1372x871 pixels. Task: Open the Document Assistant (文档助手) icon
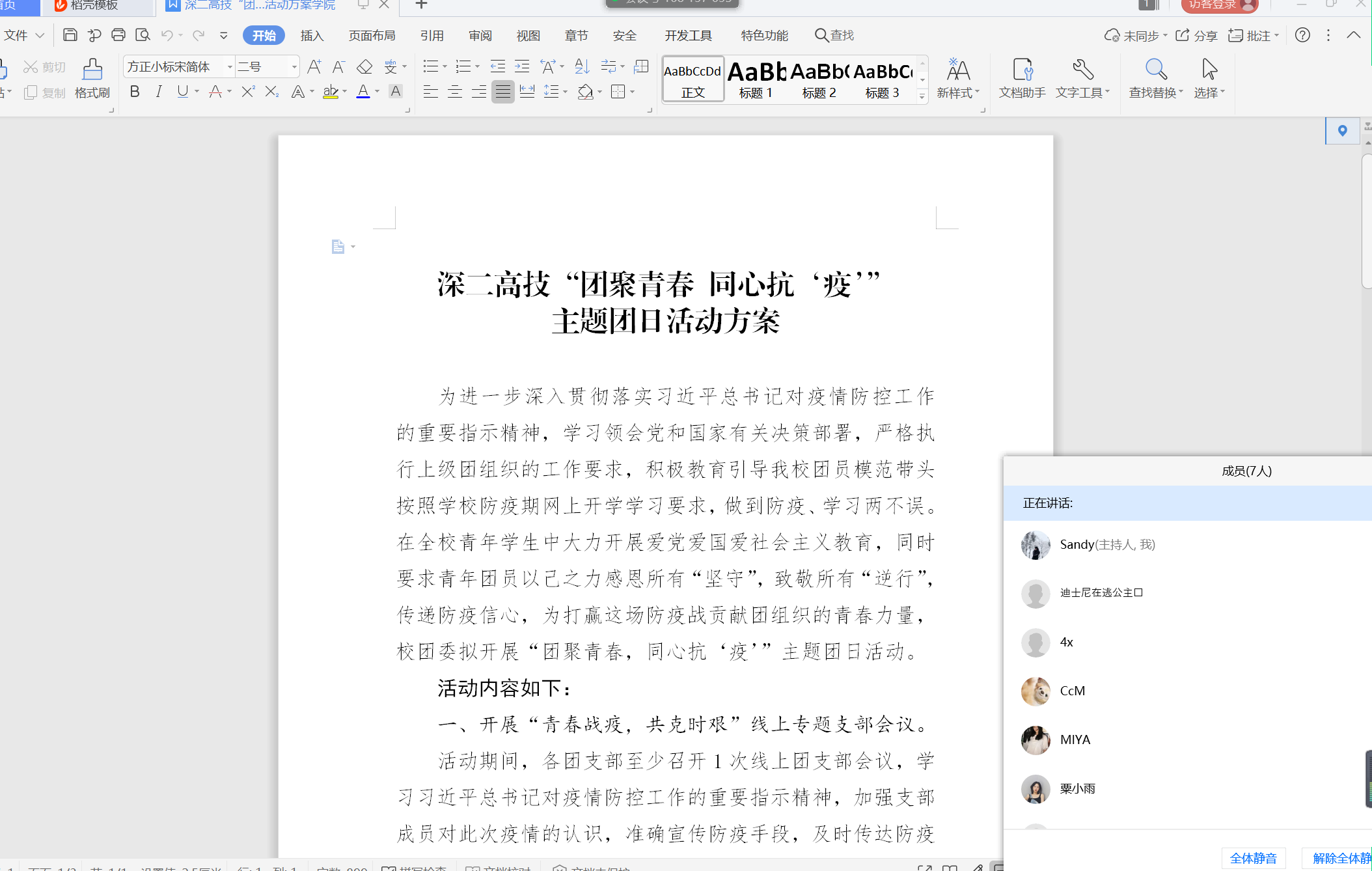coord(1022,78)
